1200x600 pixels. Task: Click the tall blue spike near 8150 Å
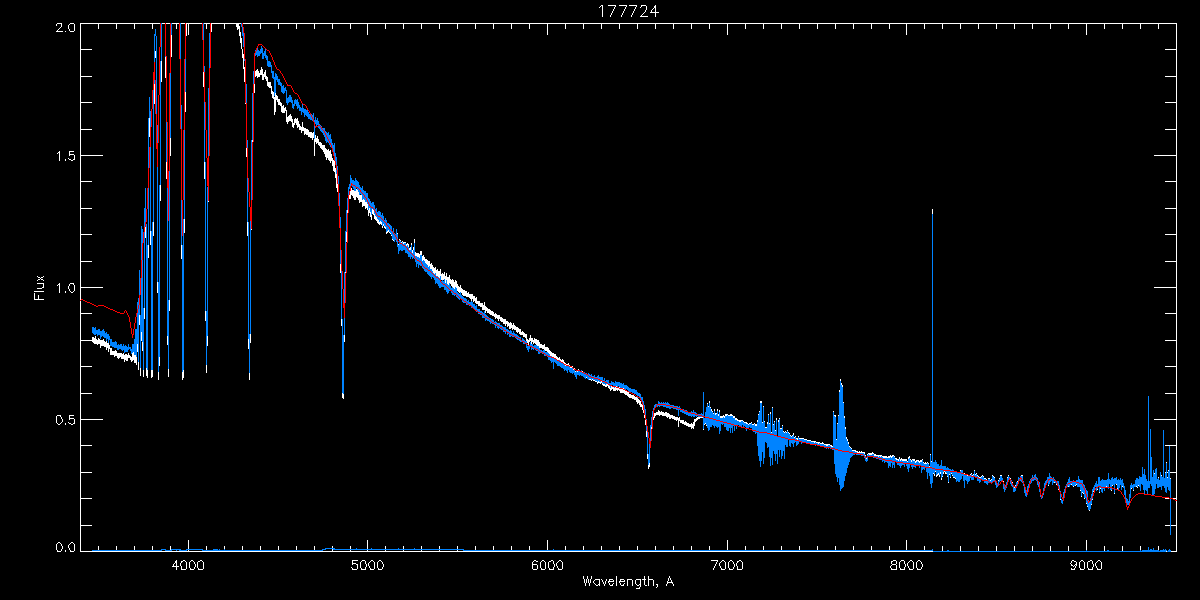tap(932, 340)
